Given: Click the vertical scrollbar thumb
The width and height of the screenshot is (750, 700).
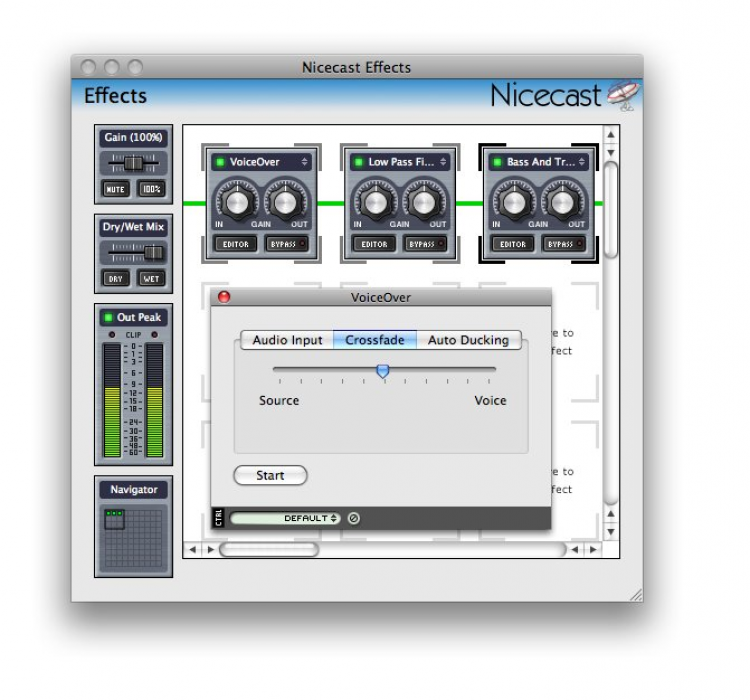Looking at the screenshot, I should [x=611, y=210].
